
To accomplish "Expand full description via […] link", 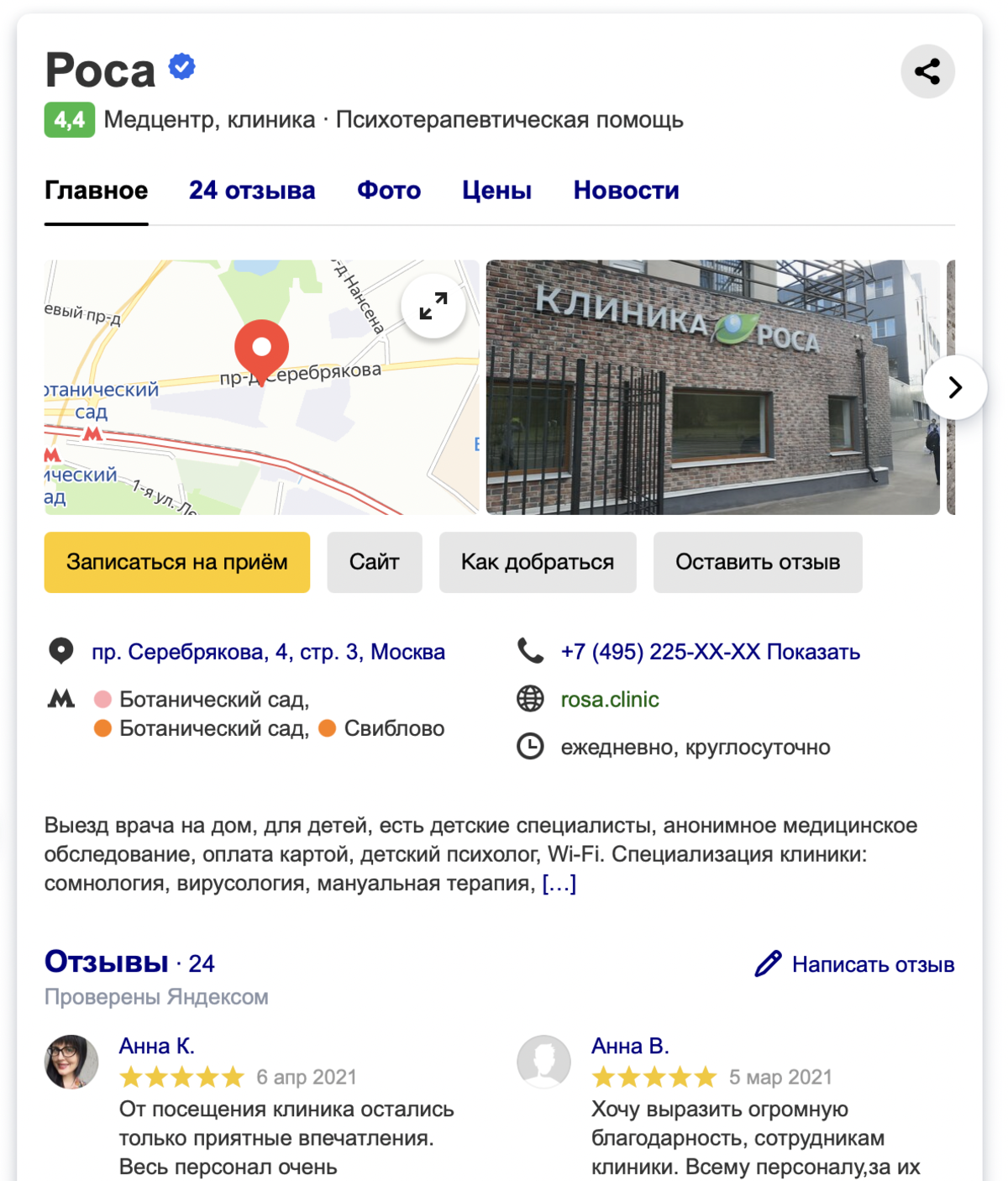I will coord(559,883).
